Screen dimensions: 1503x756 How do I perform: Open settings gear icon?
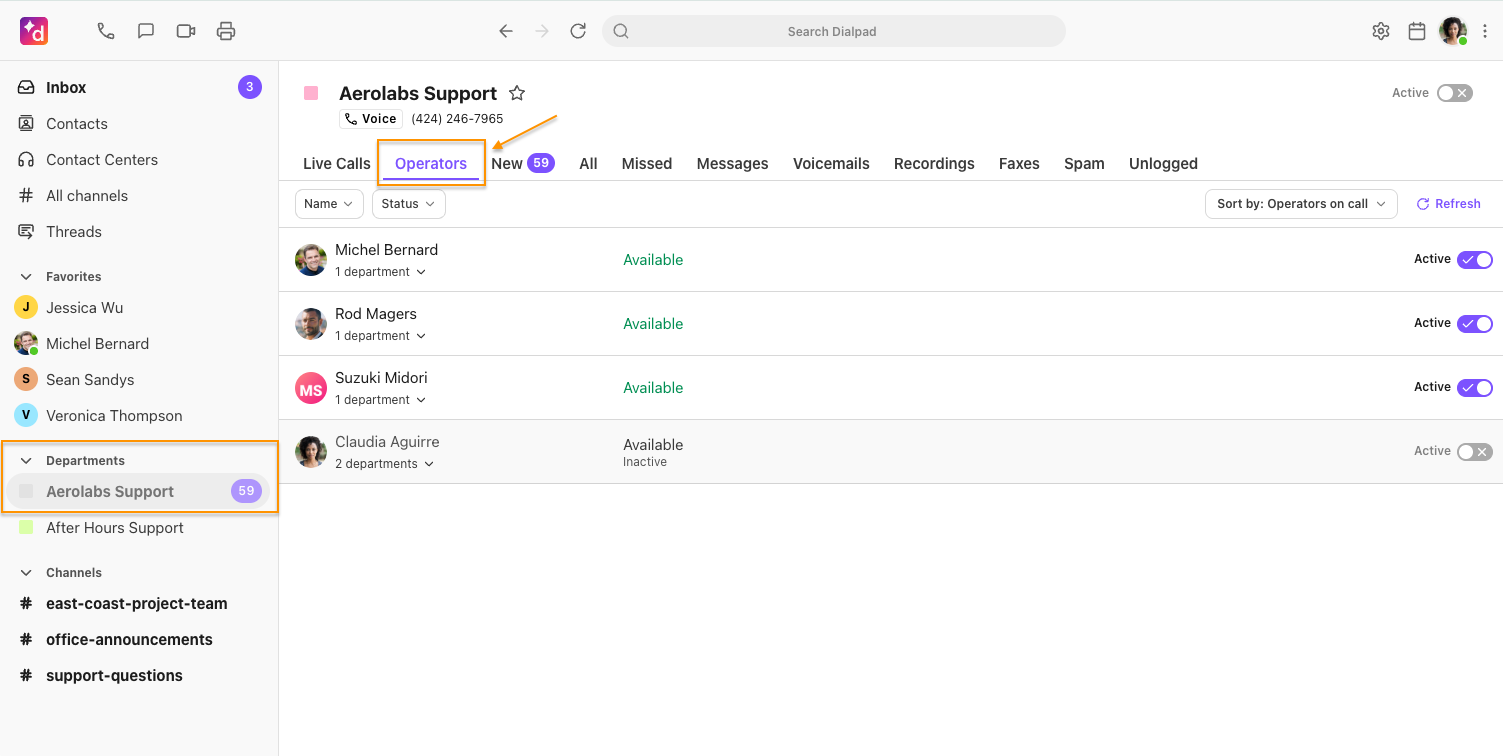[x=1381, y=31]
